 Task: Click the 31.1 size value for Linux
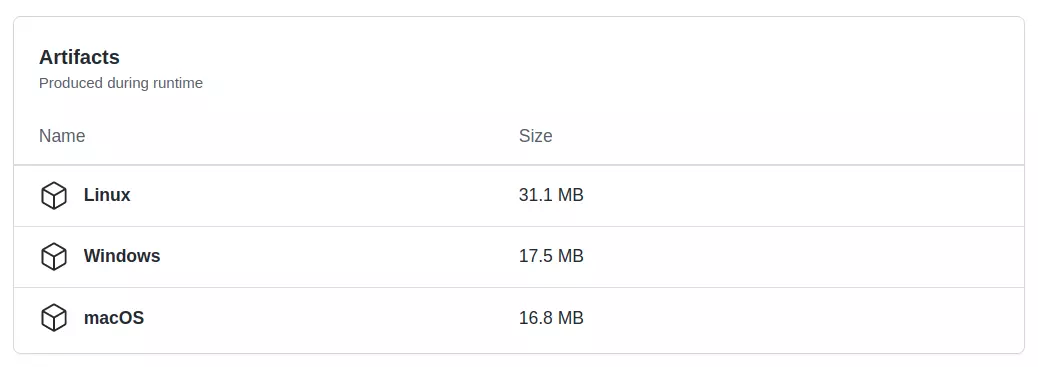536,195
